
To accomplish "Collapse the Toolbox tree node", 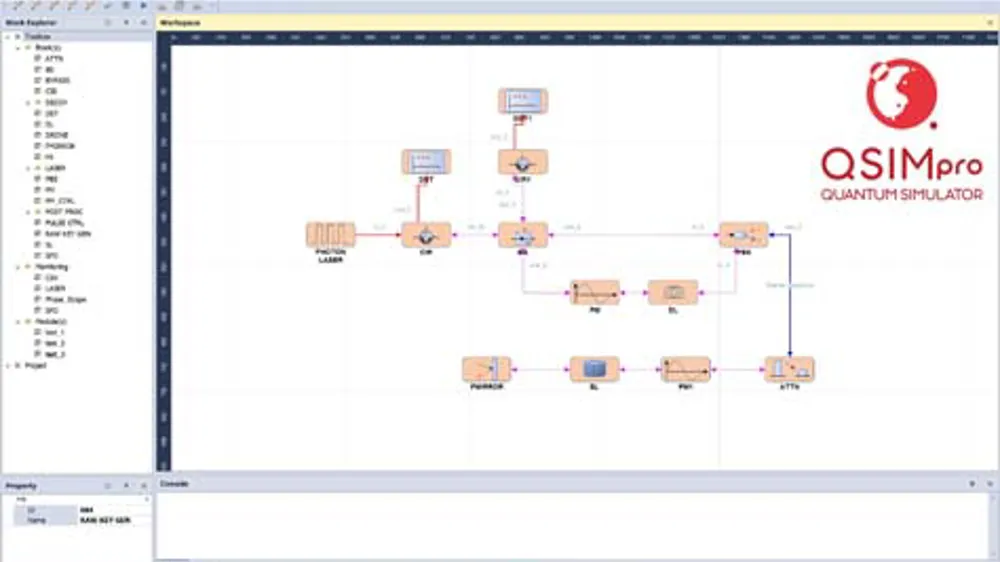I will pos(7,36).
